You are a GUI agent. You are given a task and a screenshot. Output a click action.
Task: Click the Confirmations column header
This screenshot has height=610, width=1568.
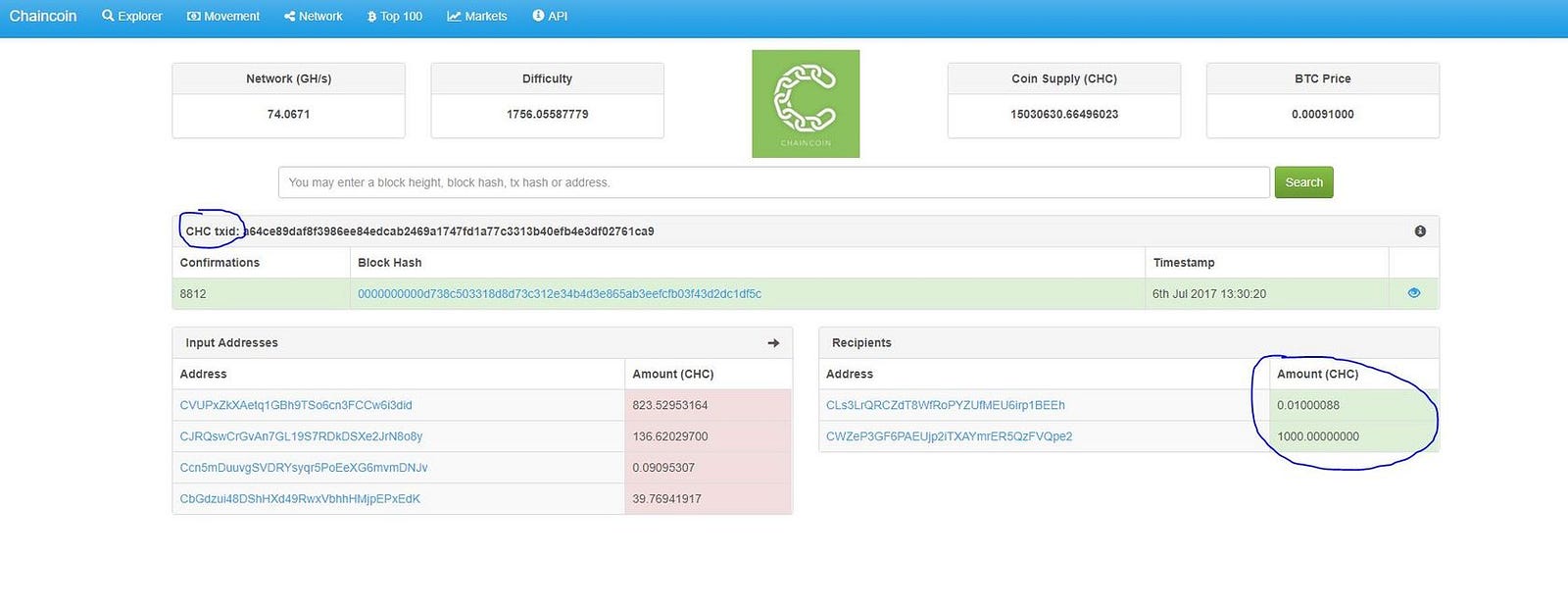(220, 263)
